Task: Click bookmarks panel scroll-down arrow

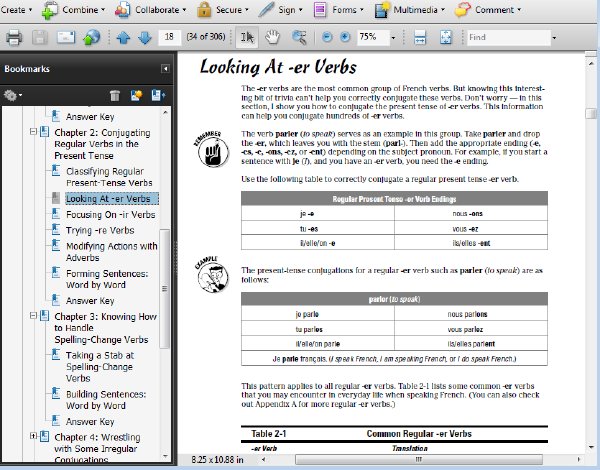Action: point(165,456)
